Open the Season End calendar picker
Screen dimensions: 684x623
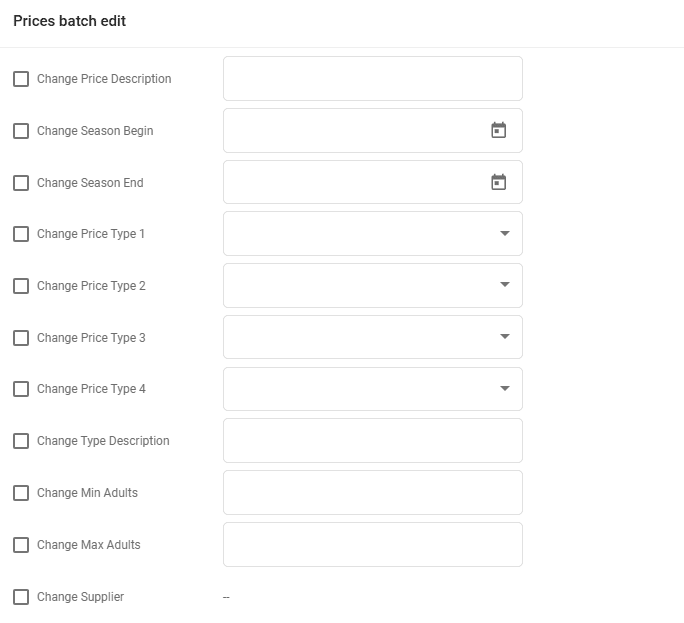coord(498,182)
